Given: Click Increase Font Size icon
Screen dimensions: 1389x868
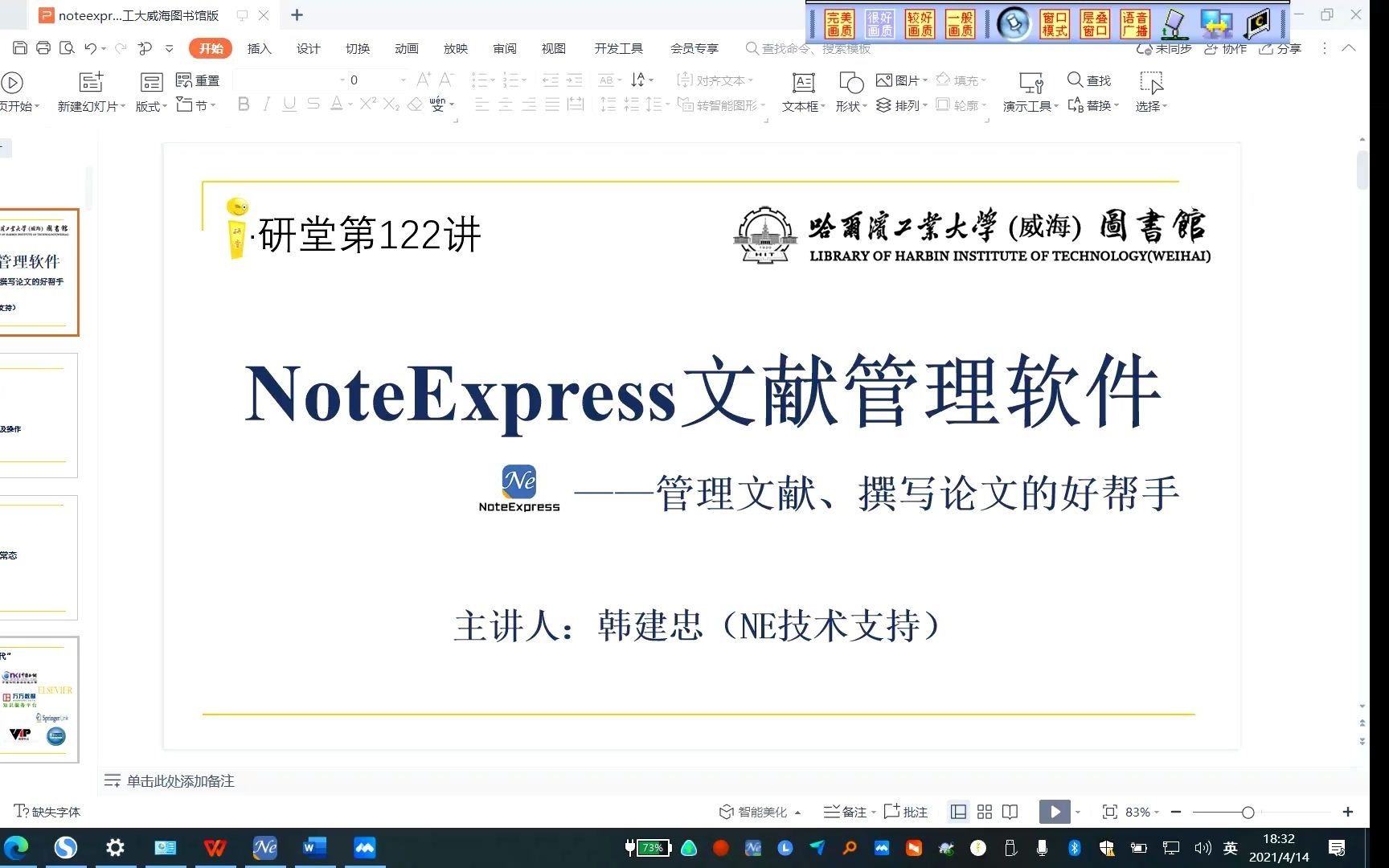Looking at the screenshot, I should point(424,80).
